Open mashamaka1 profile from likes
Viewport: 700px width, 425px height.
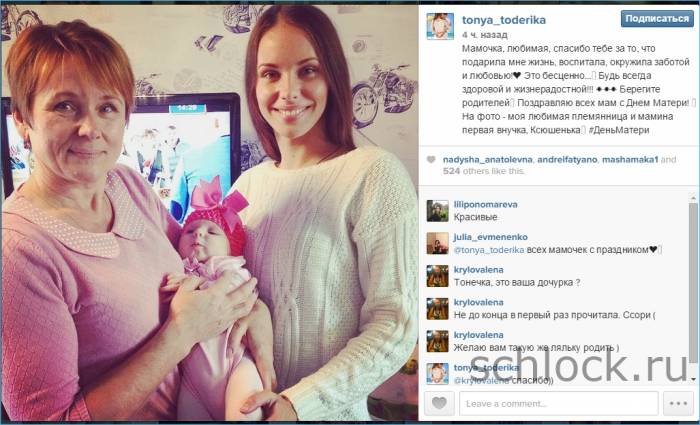pos(630,159)
